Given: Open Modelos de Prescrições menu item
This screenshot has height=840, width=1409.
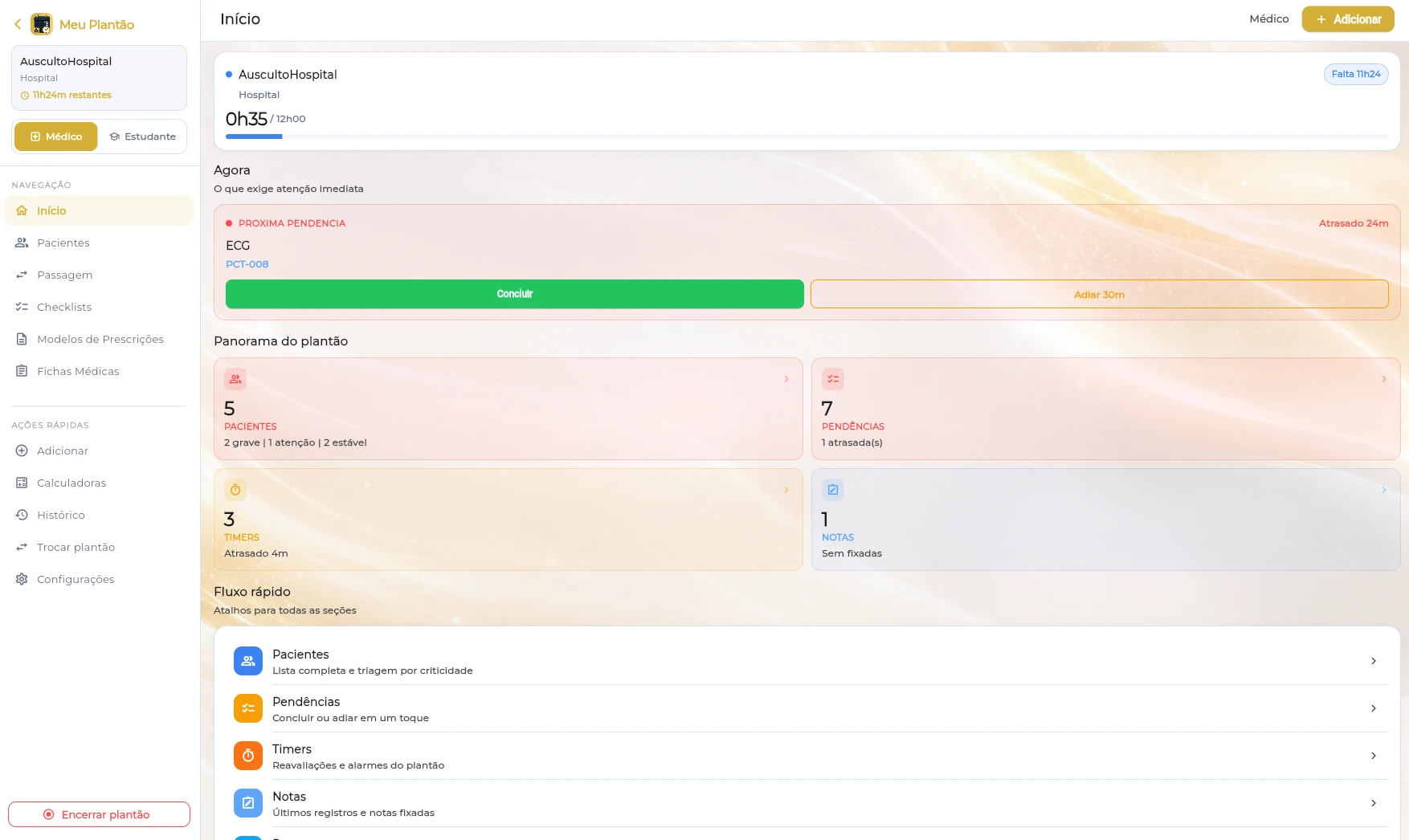Looking at the screenshot, I should tap(99, 339).
